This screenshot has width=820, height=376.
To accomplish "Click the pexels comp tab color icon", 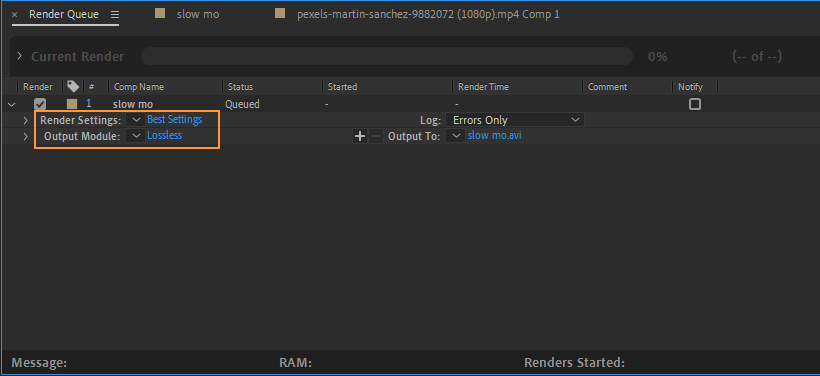I will click(280, 14).
